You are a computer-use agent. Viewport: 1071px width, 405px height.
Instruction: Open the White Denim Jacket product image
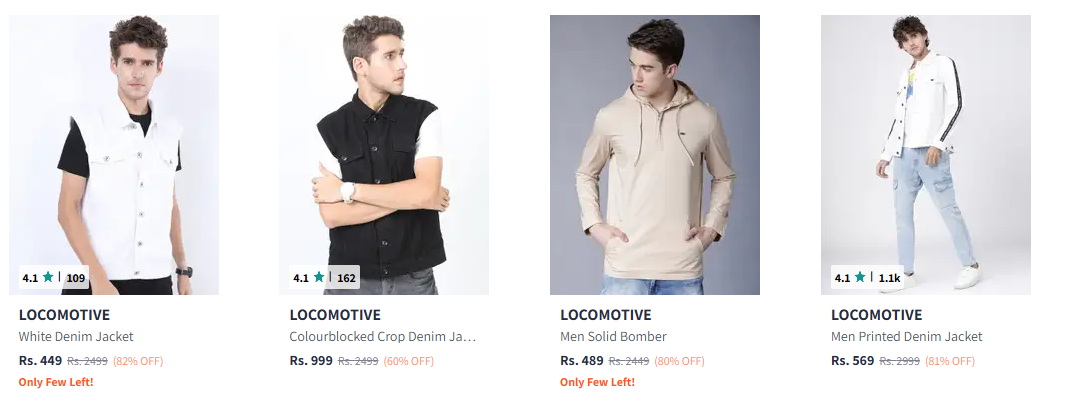click(114, 155)
